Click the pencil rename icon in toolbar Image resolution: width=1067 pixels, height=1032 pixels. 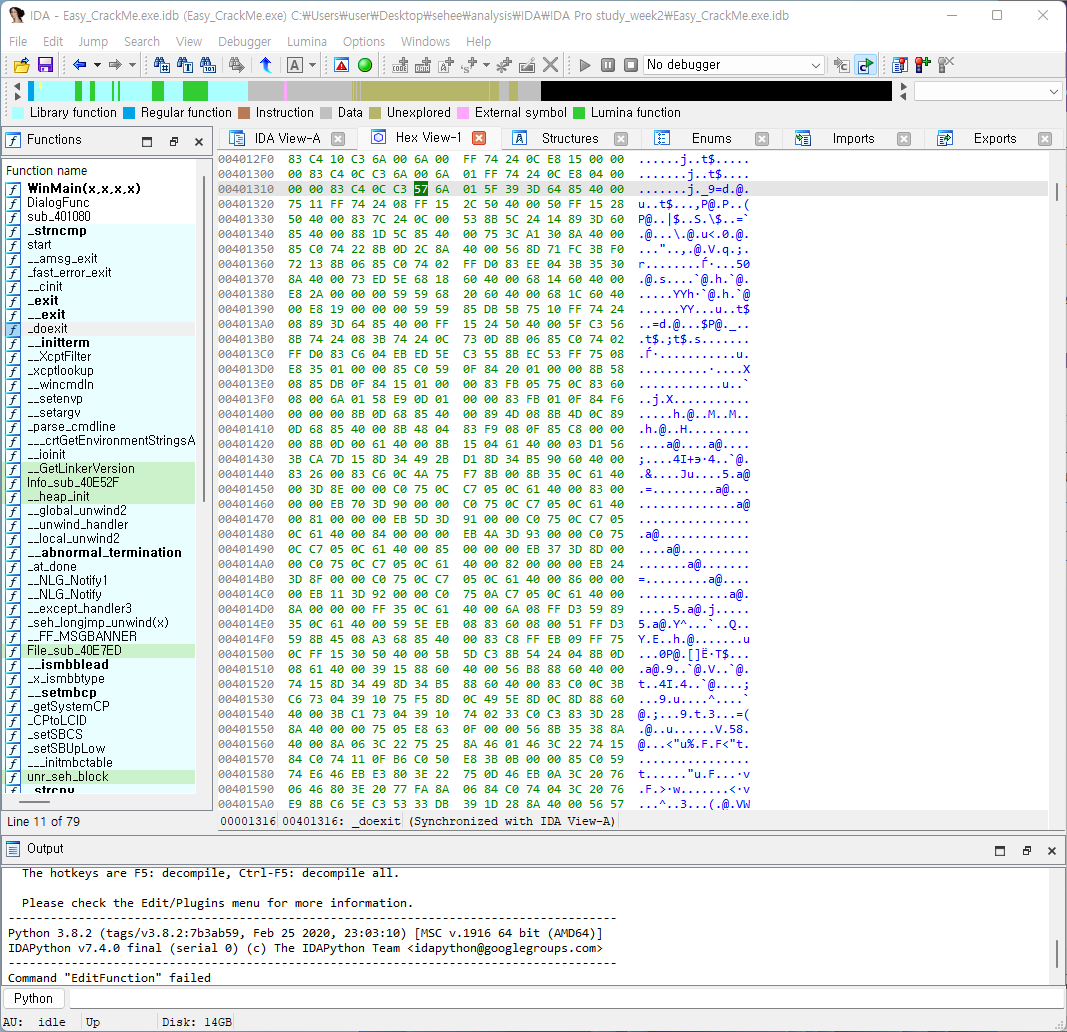click(x=527, y=65)
